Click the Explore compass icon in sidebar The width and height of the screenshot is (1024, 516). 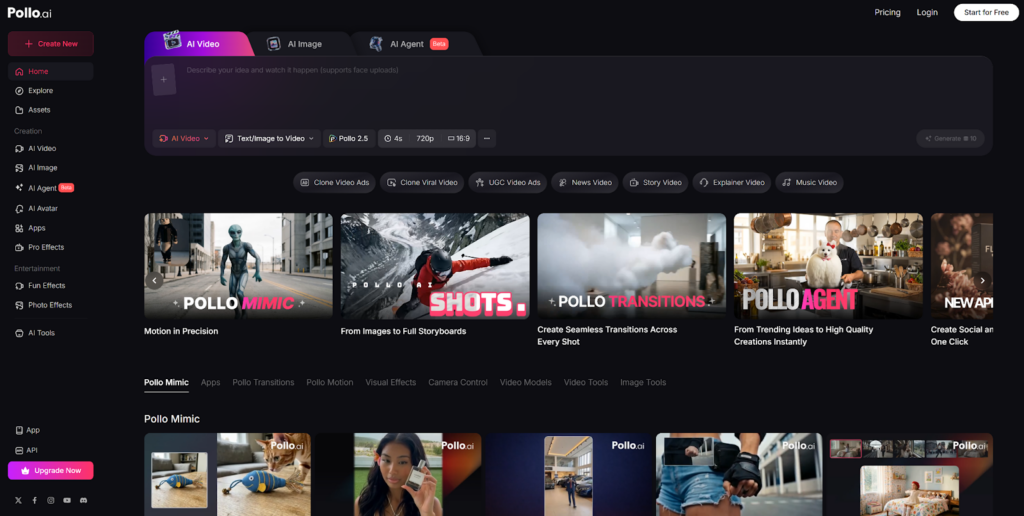coord(19,91)
